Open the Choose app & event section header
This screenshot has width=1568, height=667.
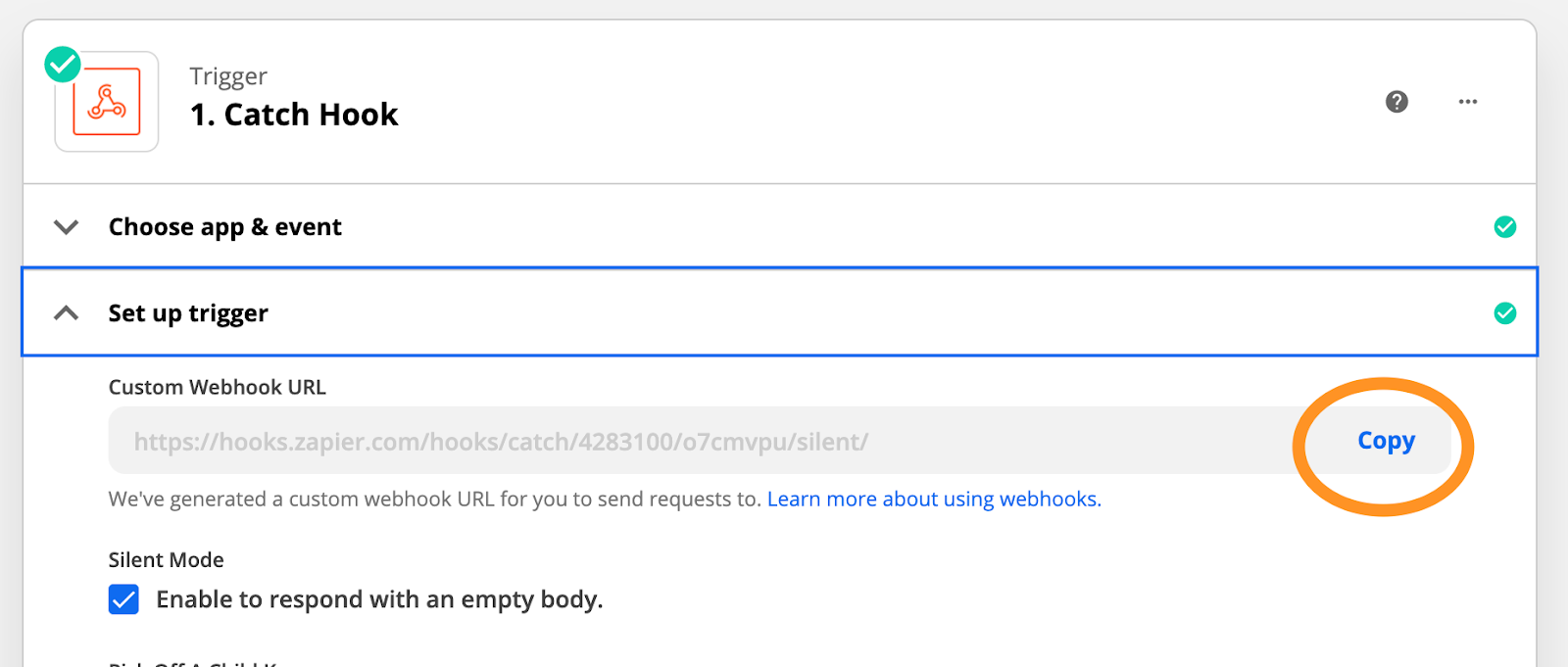225,227
